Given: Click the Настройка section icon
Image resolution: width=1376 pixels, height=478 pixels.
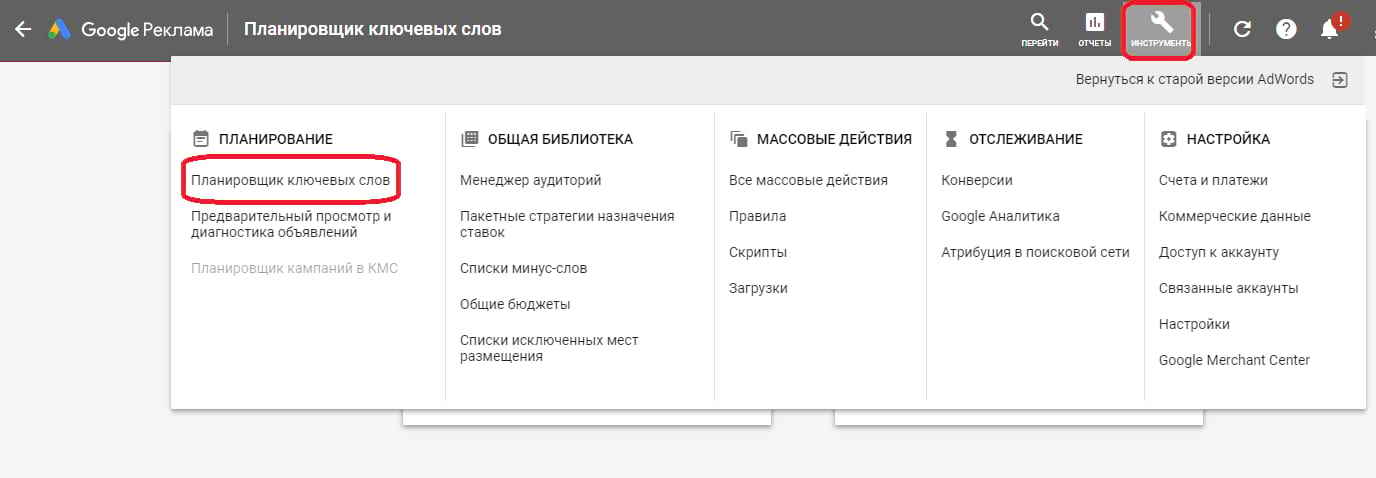Looking at the screenshot, I should tap(1168, 139).
